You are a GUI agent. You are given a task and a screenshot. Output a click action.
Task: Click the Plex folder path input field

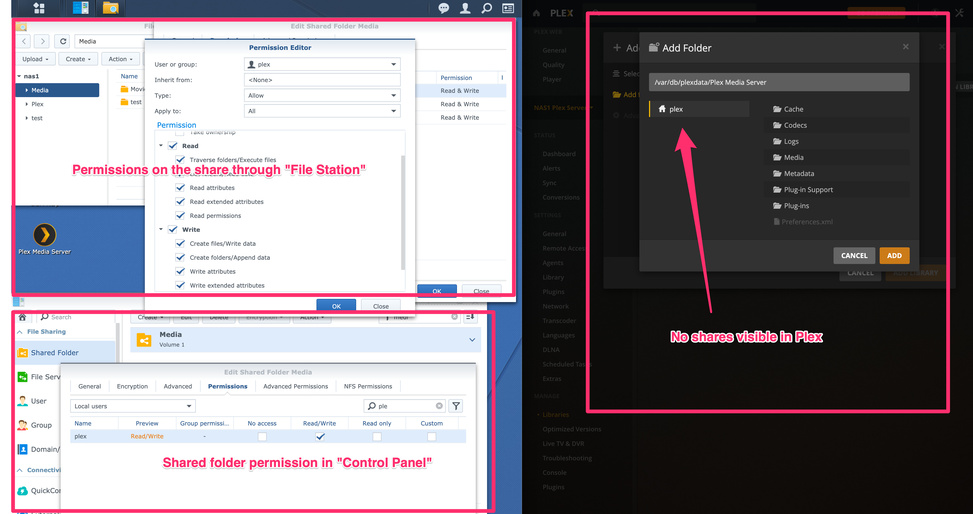[x=779, y=82]
